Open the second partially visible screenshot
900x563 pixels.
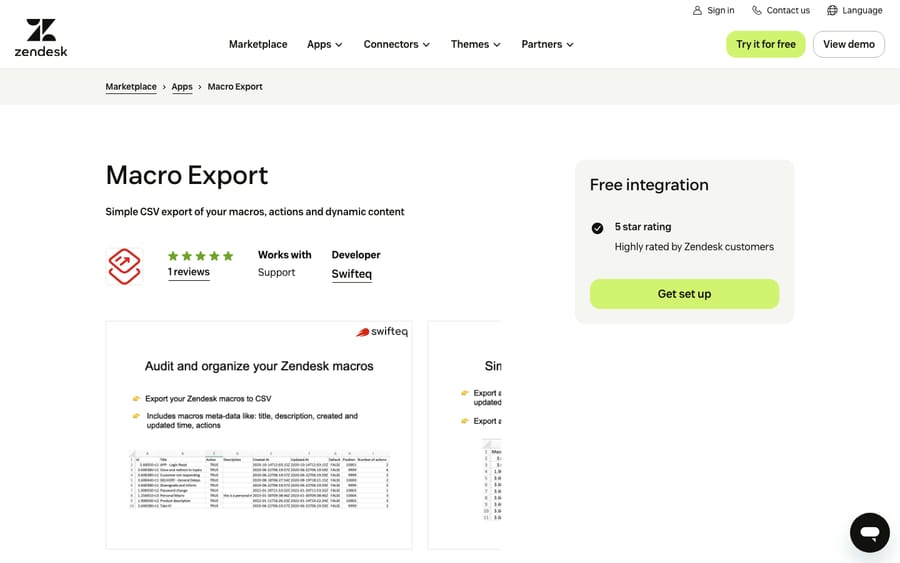pyautogui.click(x=464, y=435)
